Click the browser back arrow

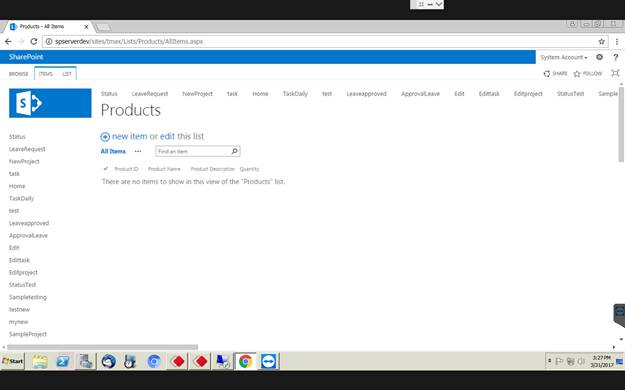[8, 41]
